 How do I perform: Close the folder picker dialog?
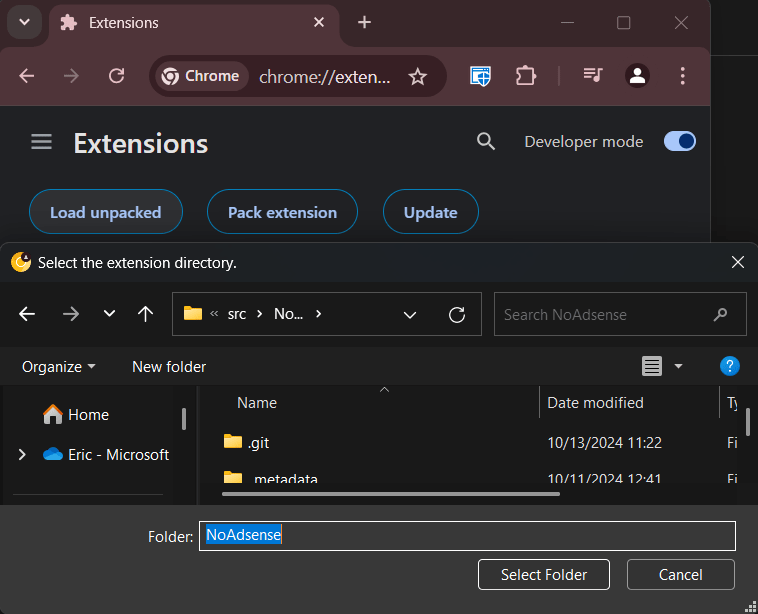coord(738,262)
